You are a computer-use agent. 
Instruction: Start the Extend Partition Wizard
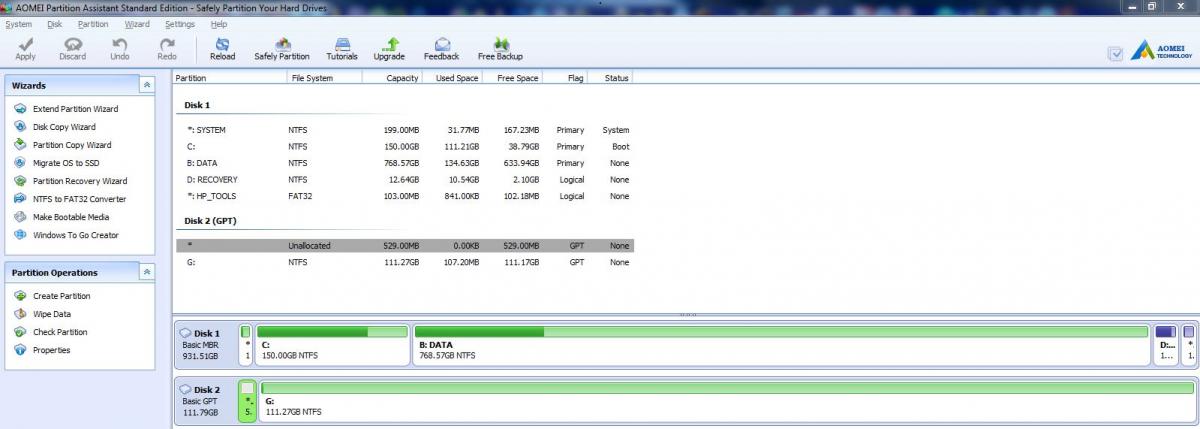click(75, 109)
